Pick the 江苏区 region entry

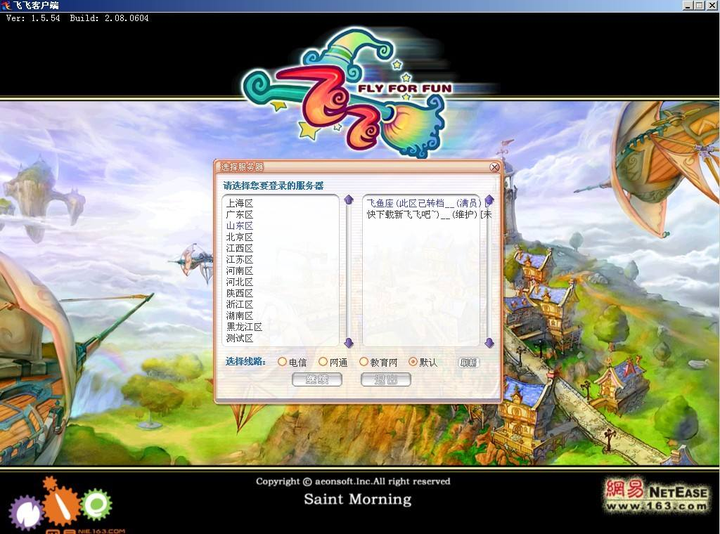tap(239, 259)
